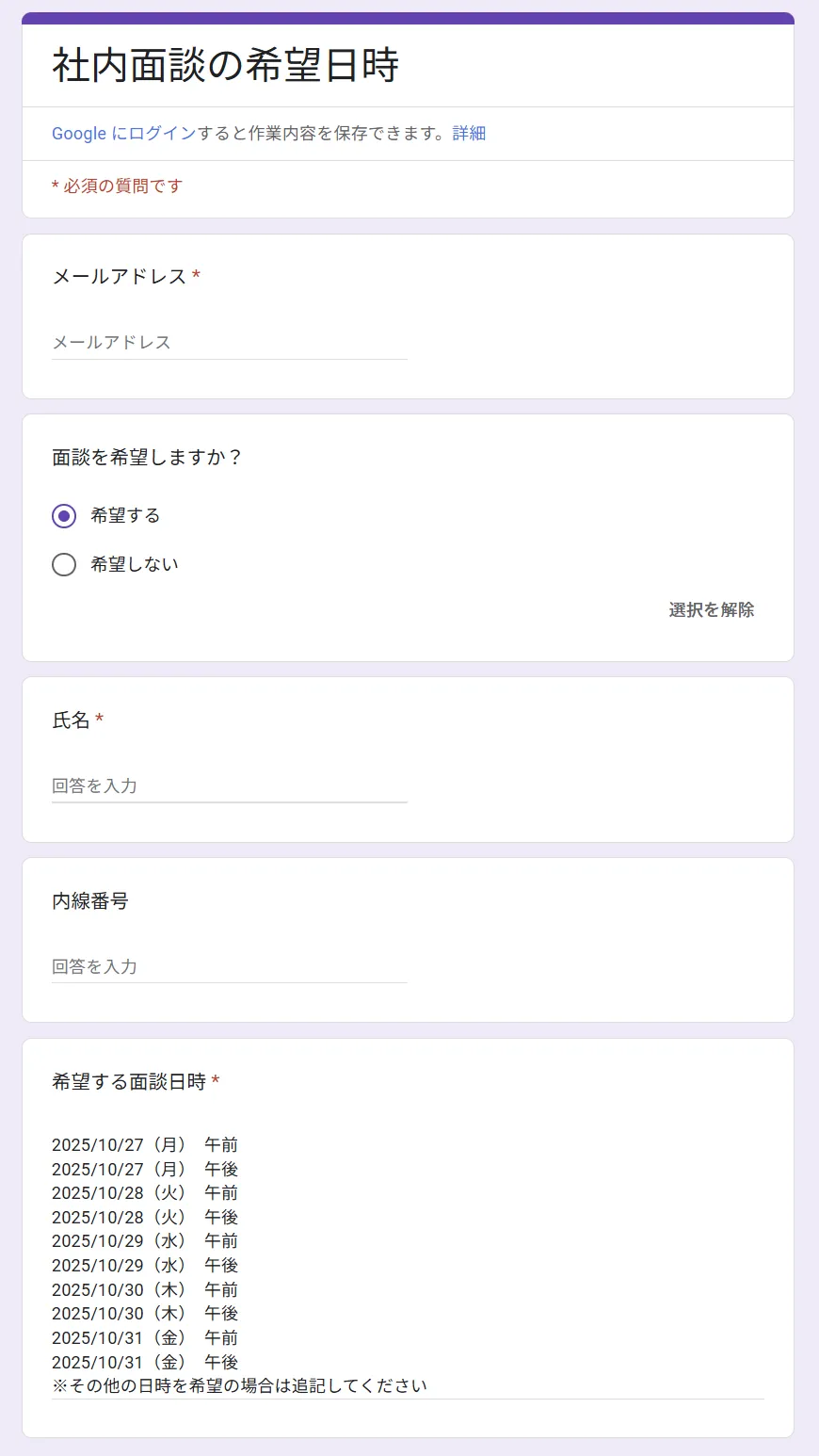Click the 2025/10/27（月）午前 line

click(x=145, y=1145)
